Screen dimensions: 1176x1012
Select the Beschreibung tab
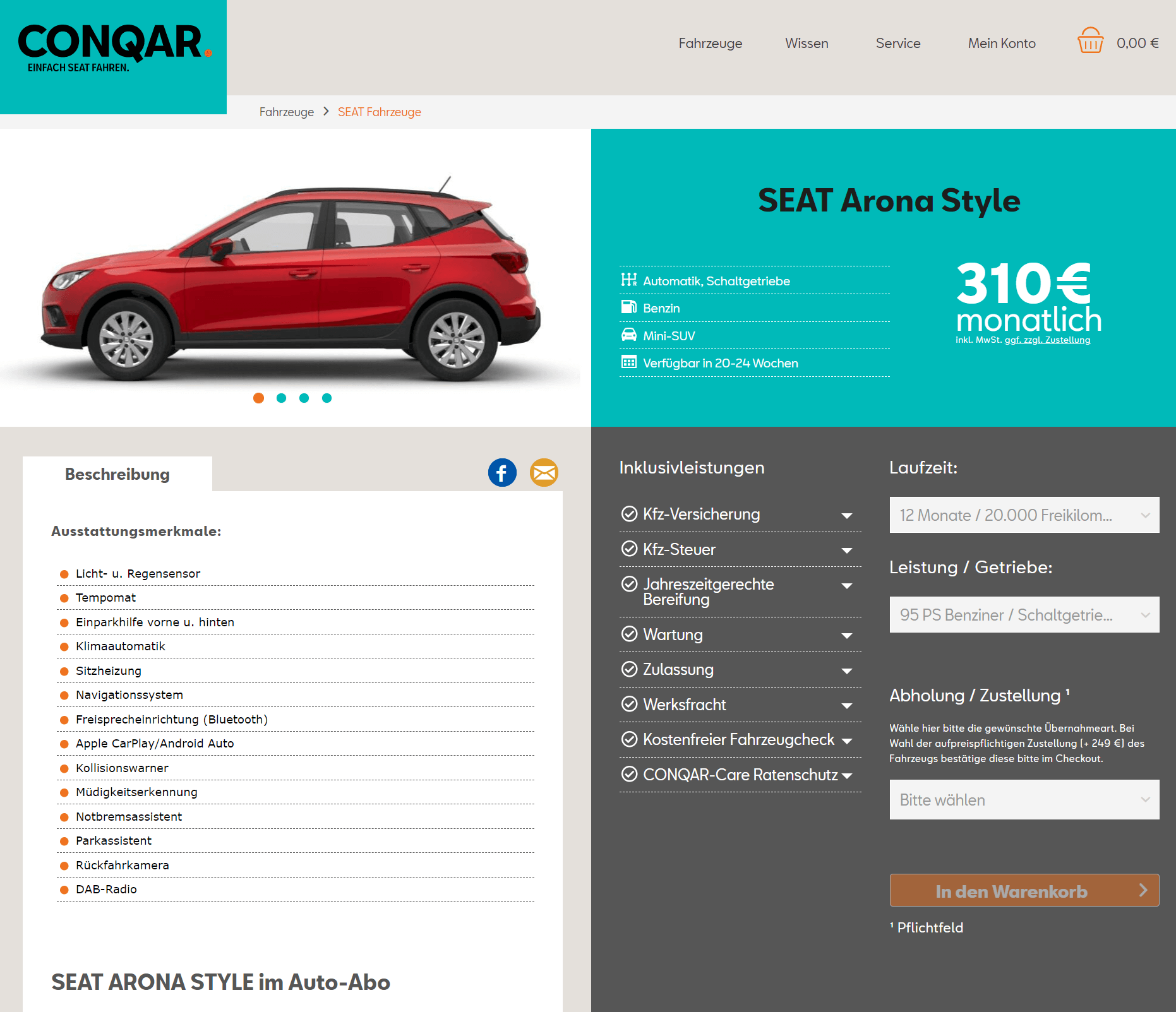click(117, 474)
